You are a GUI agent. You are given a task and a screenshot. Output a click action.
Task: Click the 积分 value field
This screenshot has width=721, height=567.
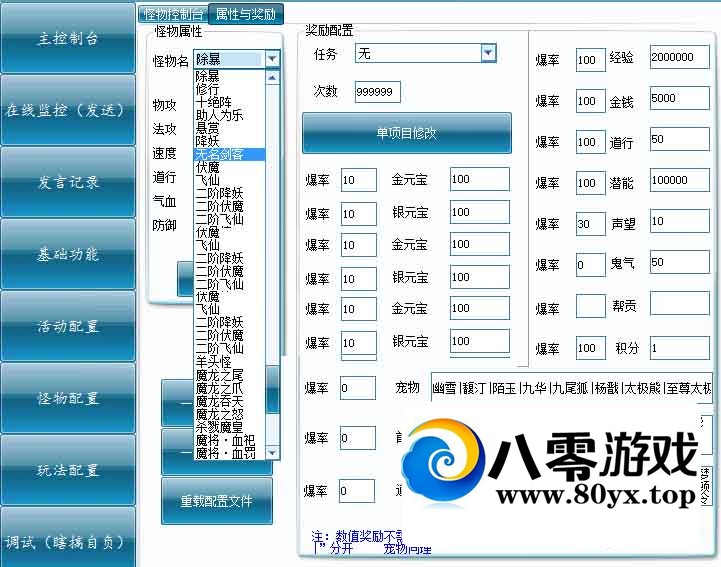(680, 348)
